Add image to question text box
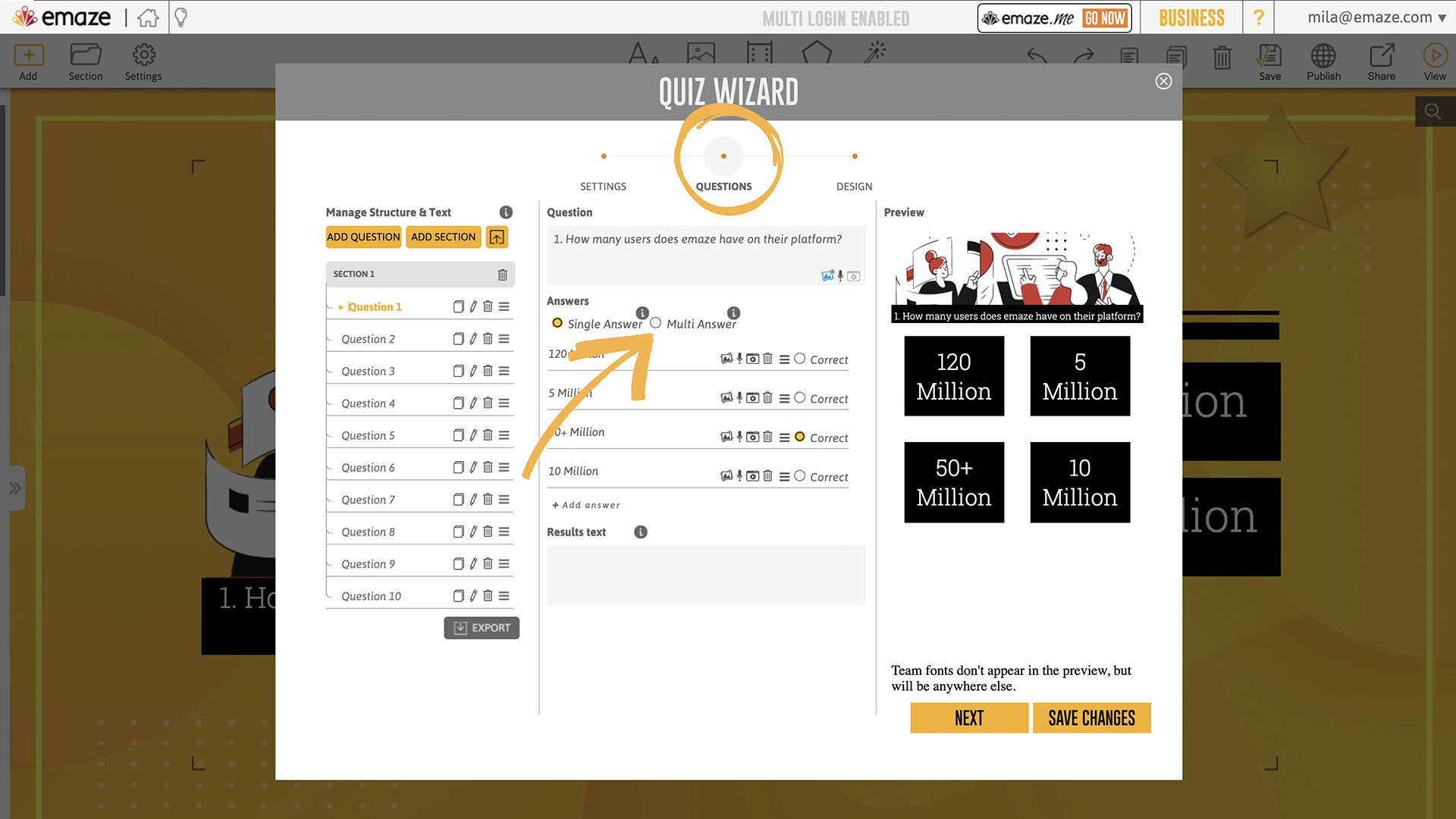Screen dimensions: 1456x819 click(x=827, y=276)
